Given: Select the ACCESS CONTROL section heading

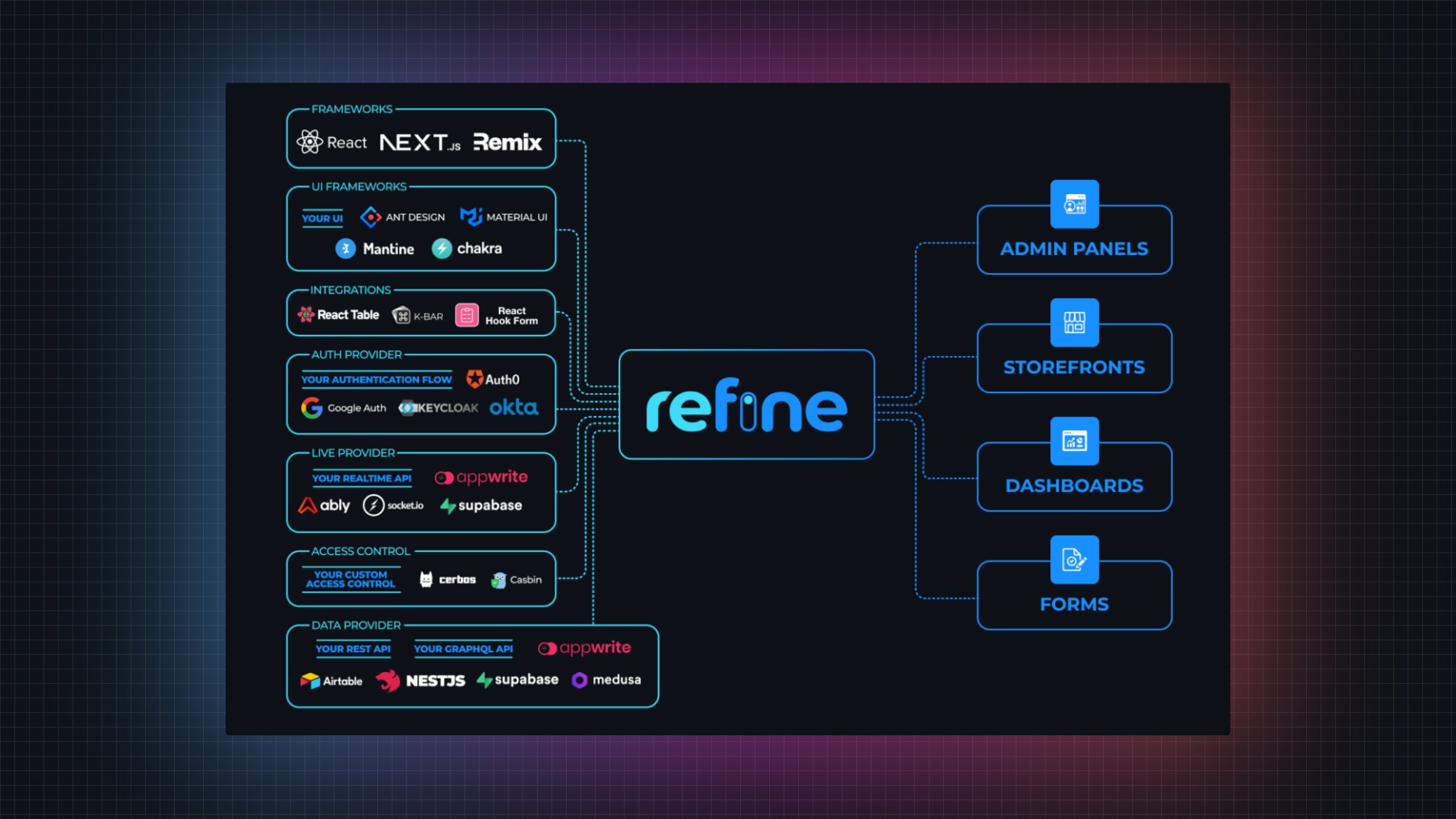Looking at the screenshot, I should [x=361, y=551].
